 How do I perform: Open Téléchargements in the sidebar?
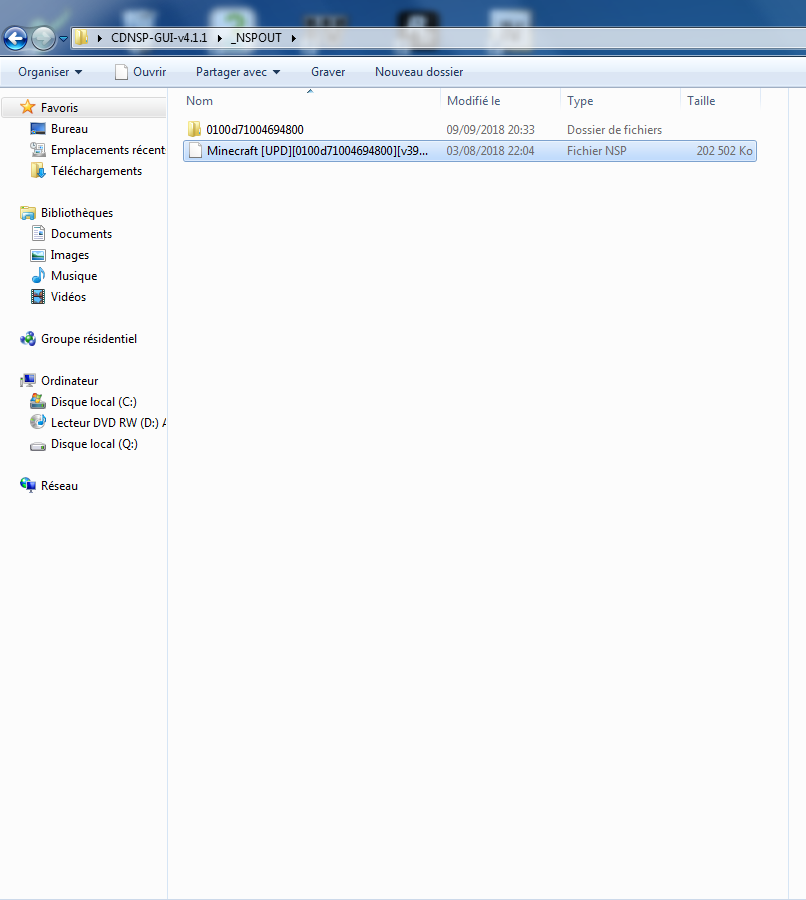(96, 171)
